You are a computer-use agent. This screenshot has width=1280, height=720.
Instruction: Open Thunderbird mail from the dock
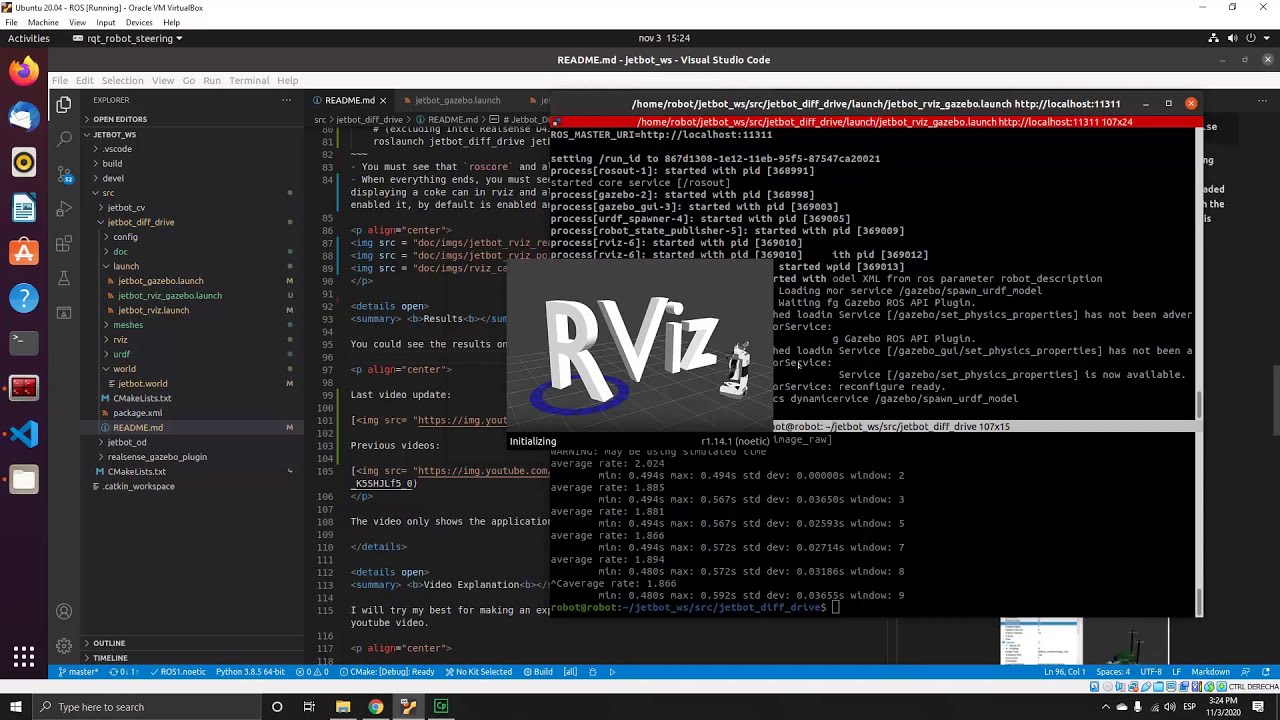[x=24, y=117]
